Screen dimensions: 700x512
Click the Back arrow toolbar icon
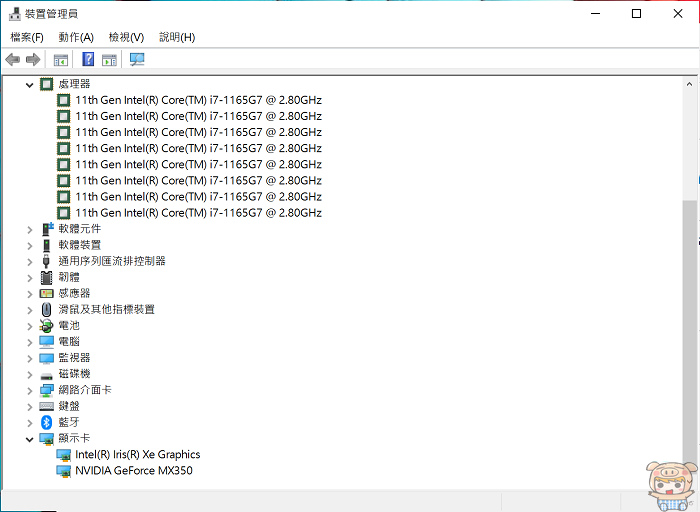[x=12, y=59]
